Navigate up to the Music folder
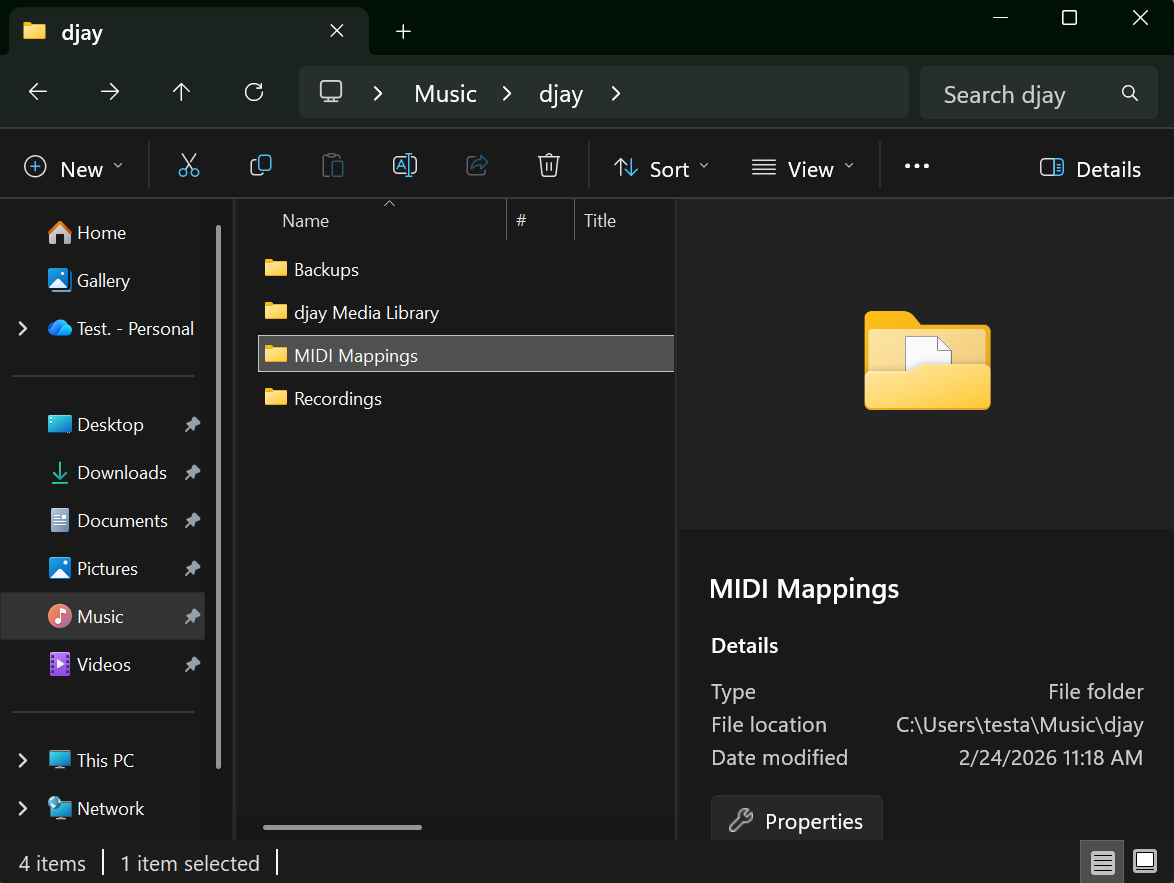 click(x=181, y=92)
